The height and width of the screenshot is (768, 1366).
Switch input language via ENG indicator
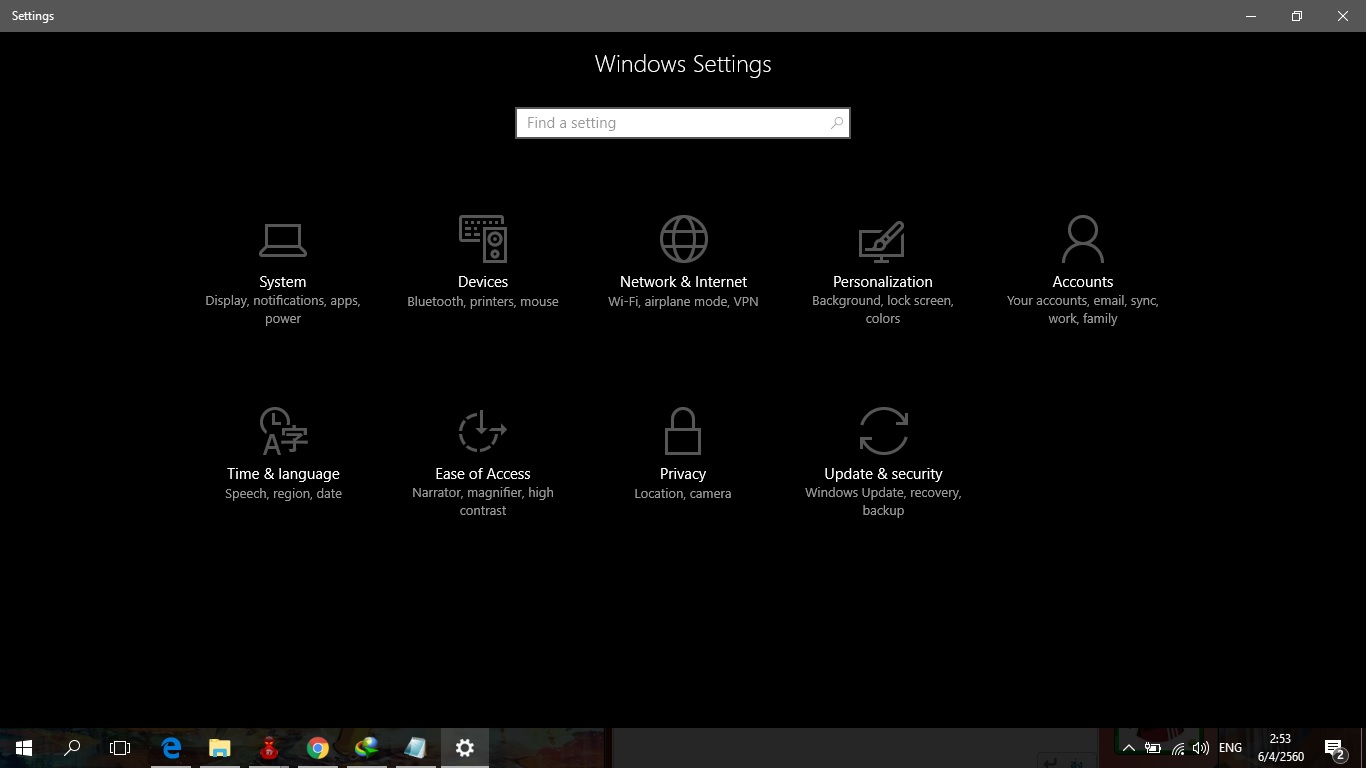point(1231,748)
